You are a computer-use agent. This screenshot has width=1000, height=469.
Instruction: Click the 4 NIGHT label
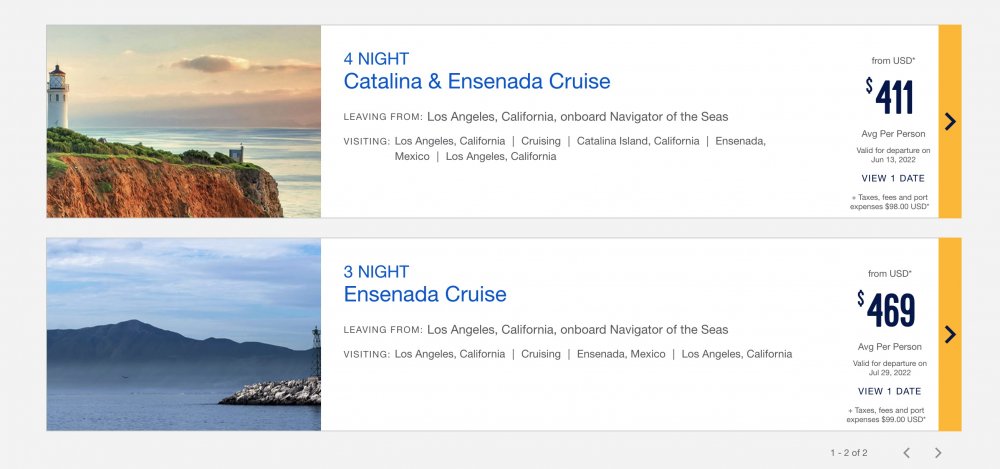pyautogui.click(x=376, y=59)
